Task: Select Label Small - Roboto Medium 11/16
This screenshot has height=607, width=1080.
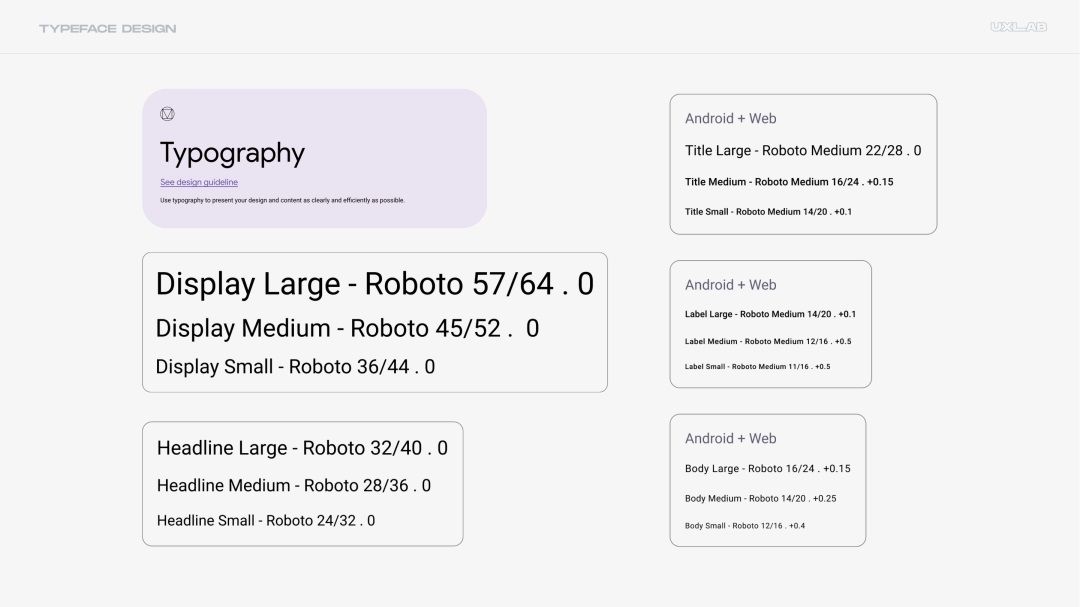Action: click(x=758, y=367)
